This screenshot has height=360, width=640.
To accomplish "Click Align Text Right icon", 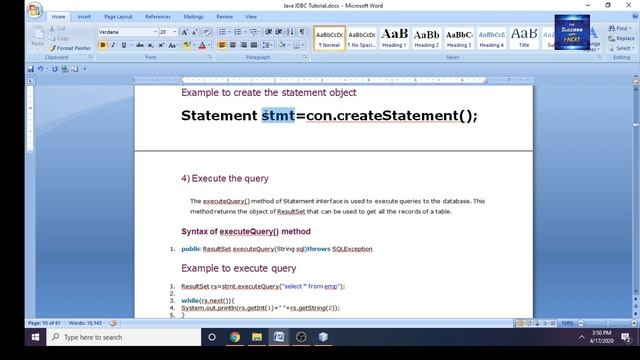I will (x=243, y=45).
